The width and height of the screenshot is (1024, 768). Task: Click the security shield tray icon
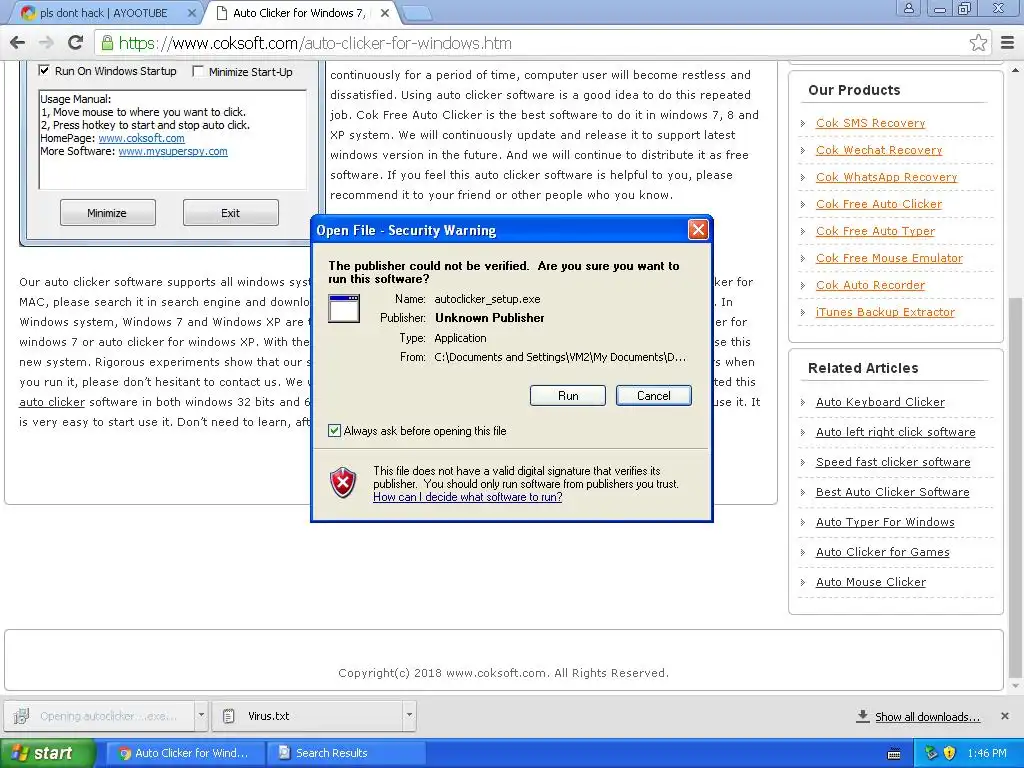[950, 753]
